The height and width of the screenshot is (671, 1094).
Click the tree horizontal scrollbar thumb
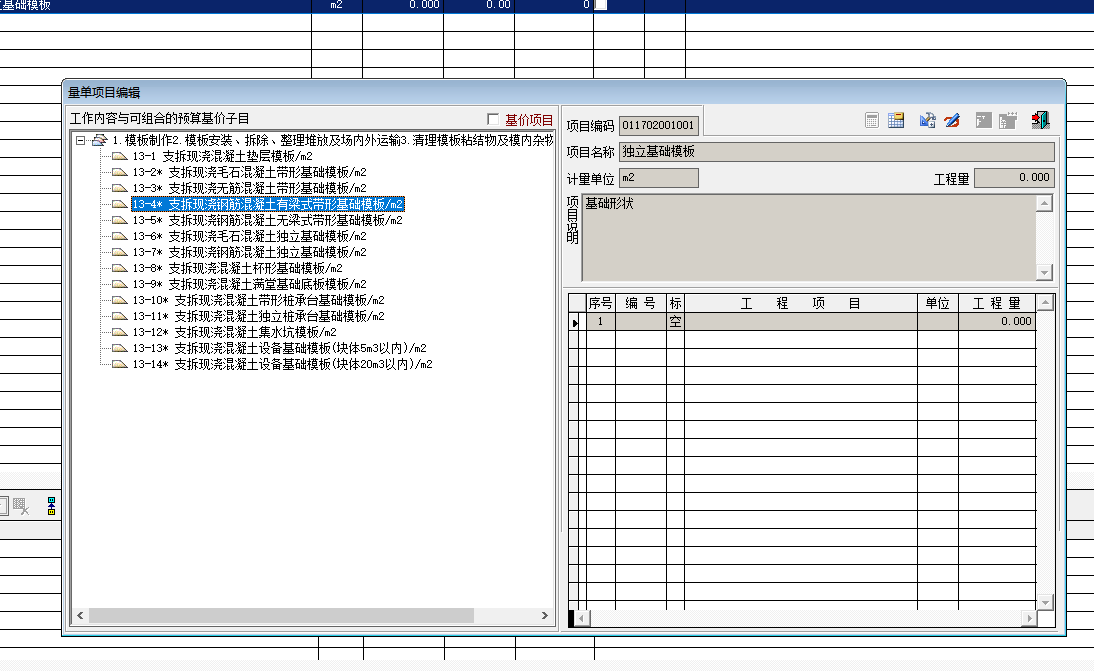pyautogui.click(x=281, y=615)
